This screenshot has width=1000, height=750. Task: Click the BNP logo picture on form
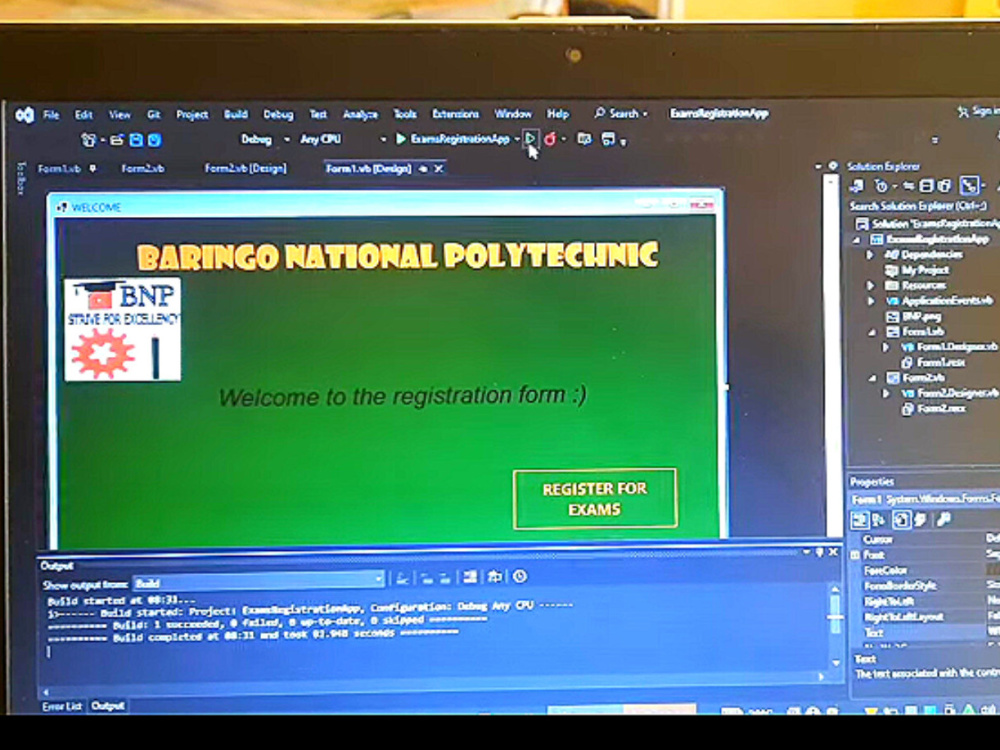click(x=122, y=329)
